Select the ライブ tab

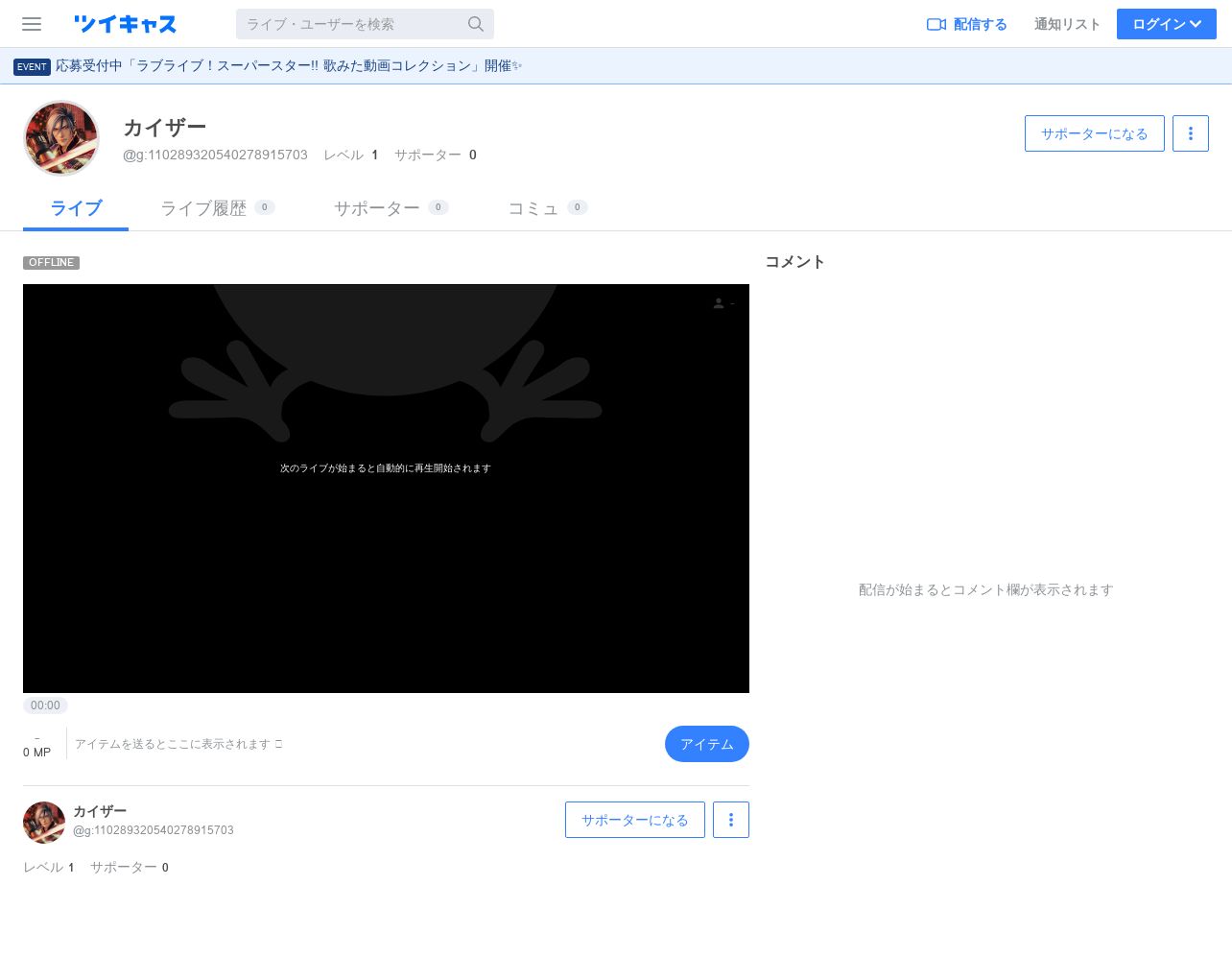(x=76, y=208)
